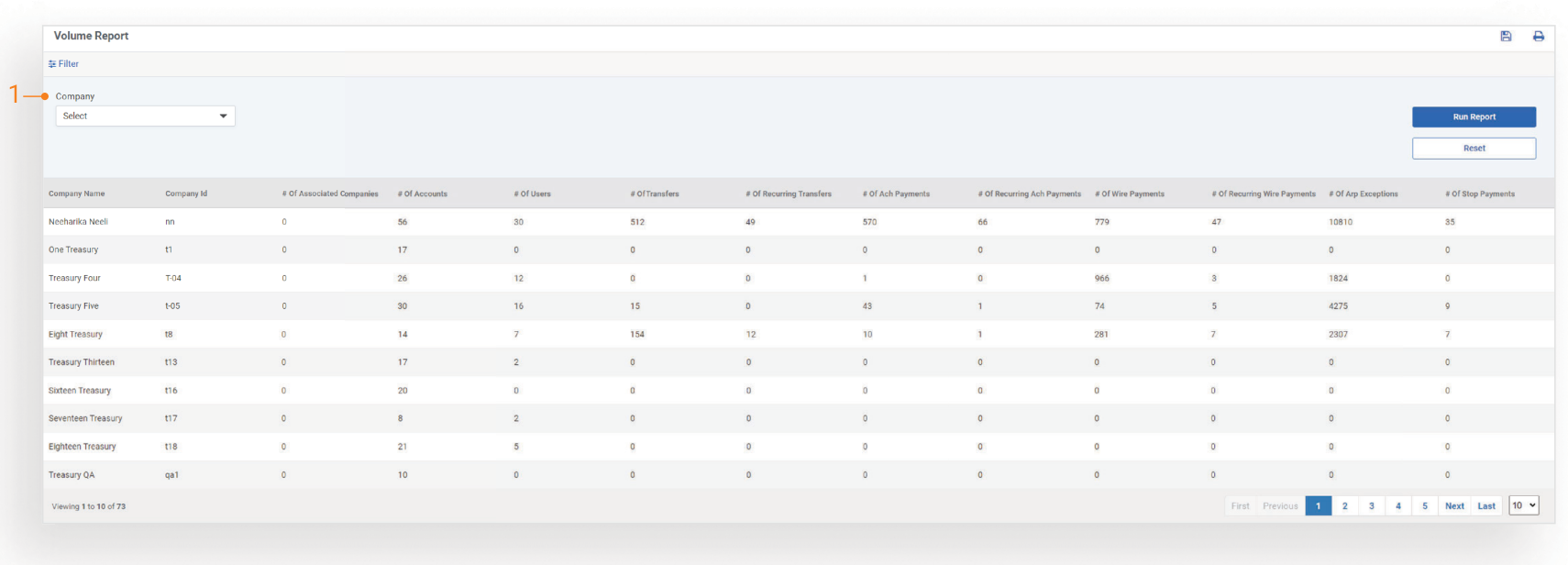The image size is (1568, 565).
Task: Click the print report icon
Action: pos(1539,36)
